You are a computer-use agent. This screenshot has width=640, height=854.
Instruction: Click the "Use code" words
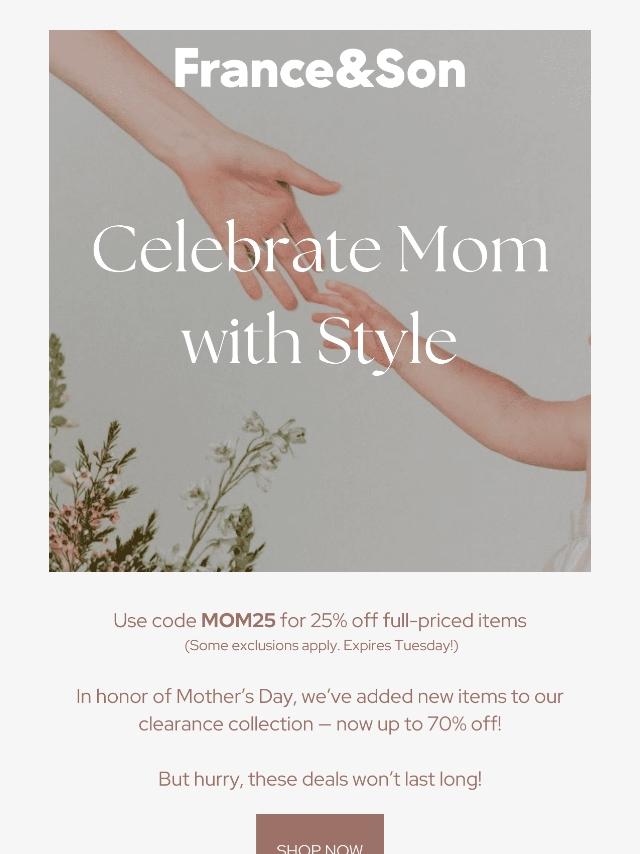tap(155, 621)
